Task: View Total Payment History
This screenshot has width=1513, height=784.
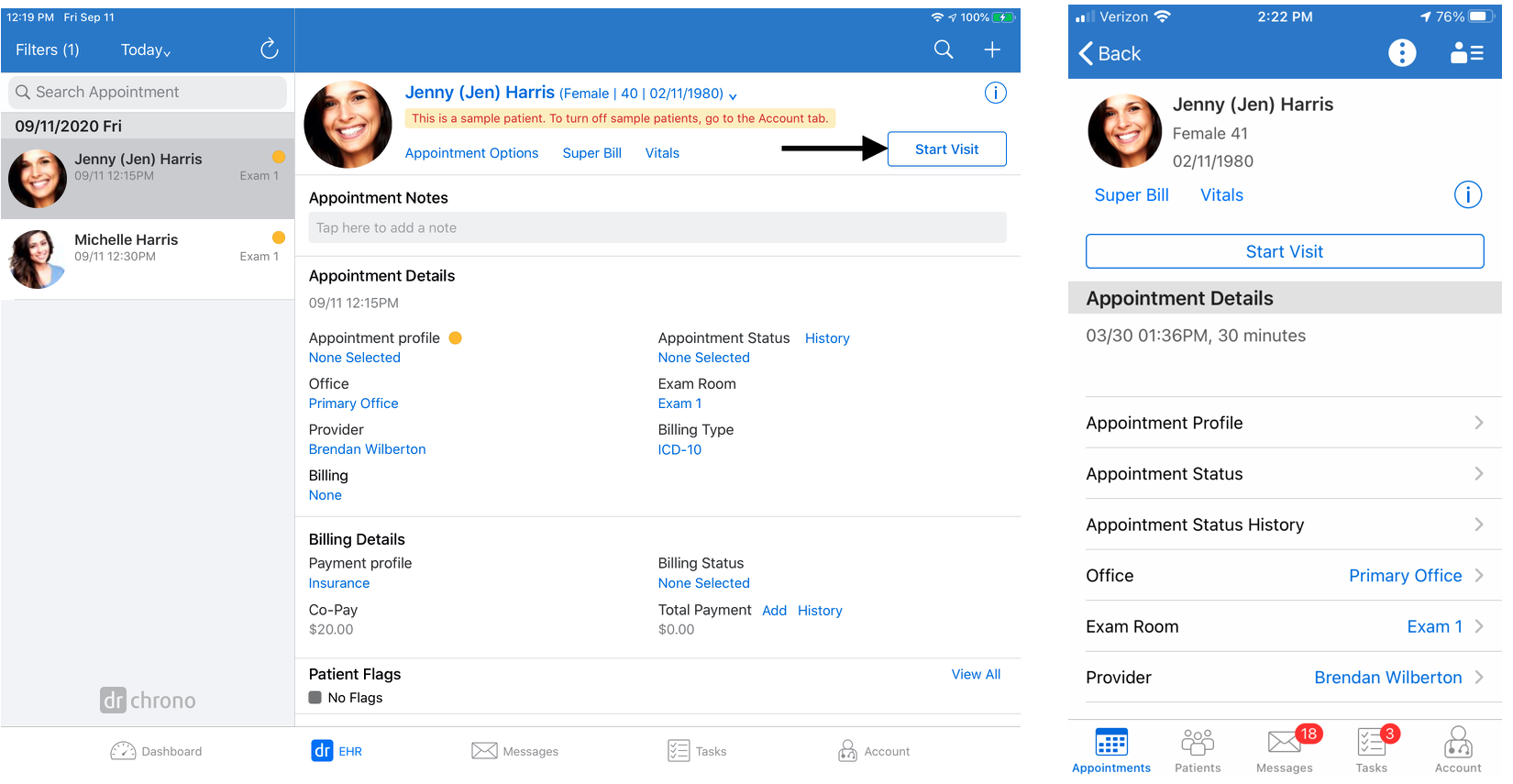Action: coord(820,611)
